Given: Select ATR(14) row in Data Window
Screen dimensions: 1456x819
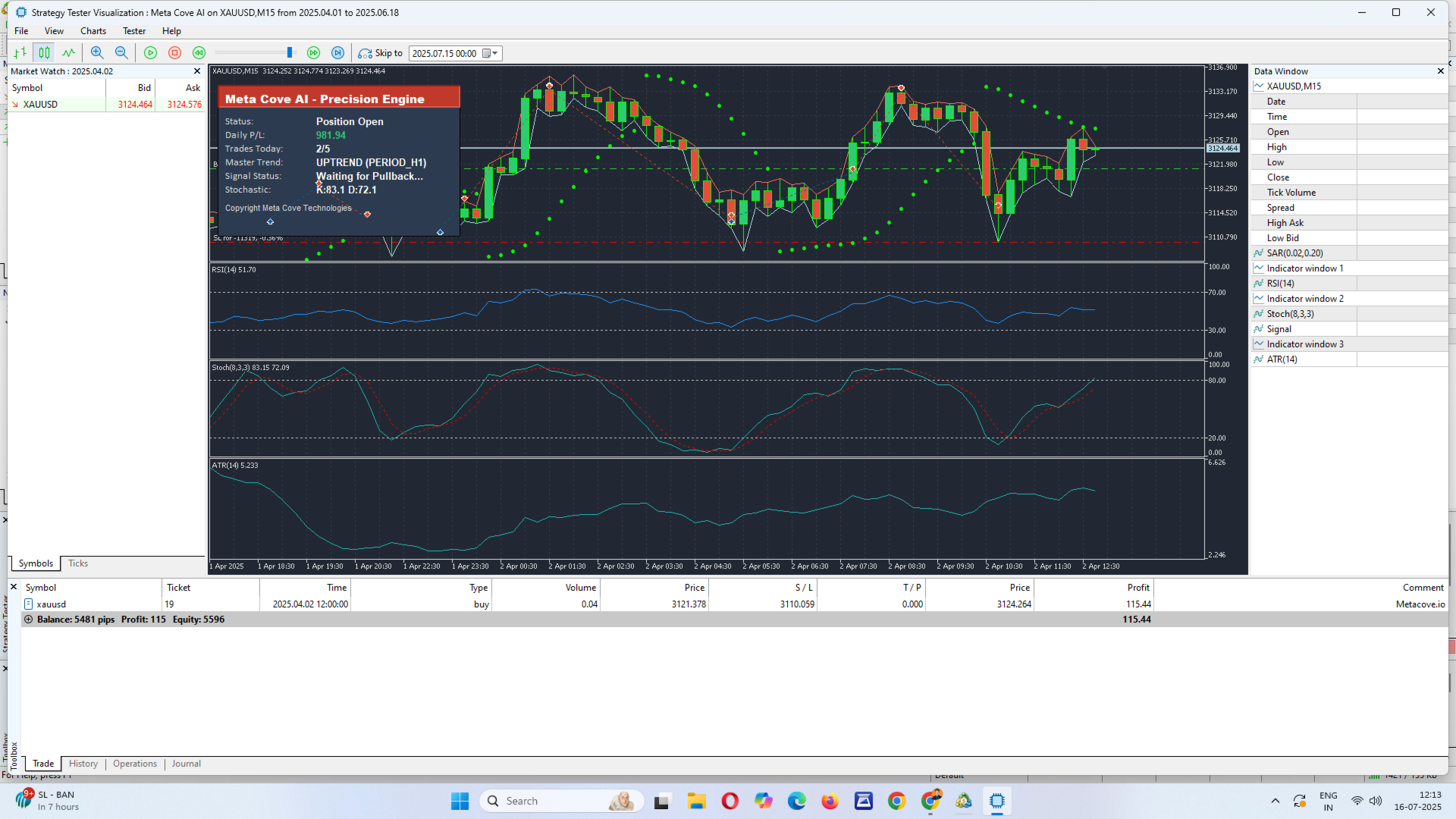Looking at the screenshot, I should tap(1349, 359).
